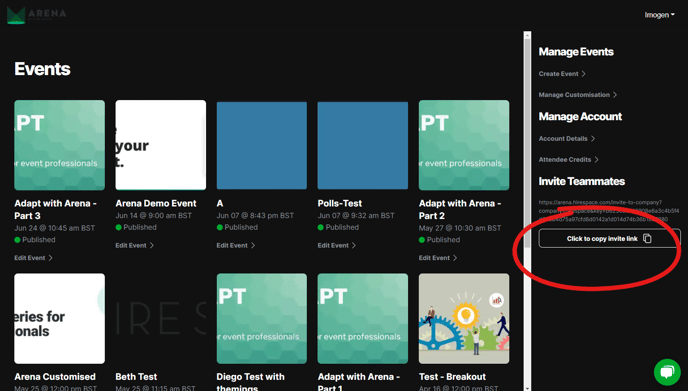Open Polls-Test blue thumbnail
Image resolution: width=688 pixels, height=391 pixels.
coord(363,145)
